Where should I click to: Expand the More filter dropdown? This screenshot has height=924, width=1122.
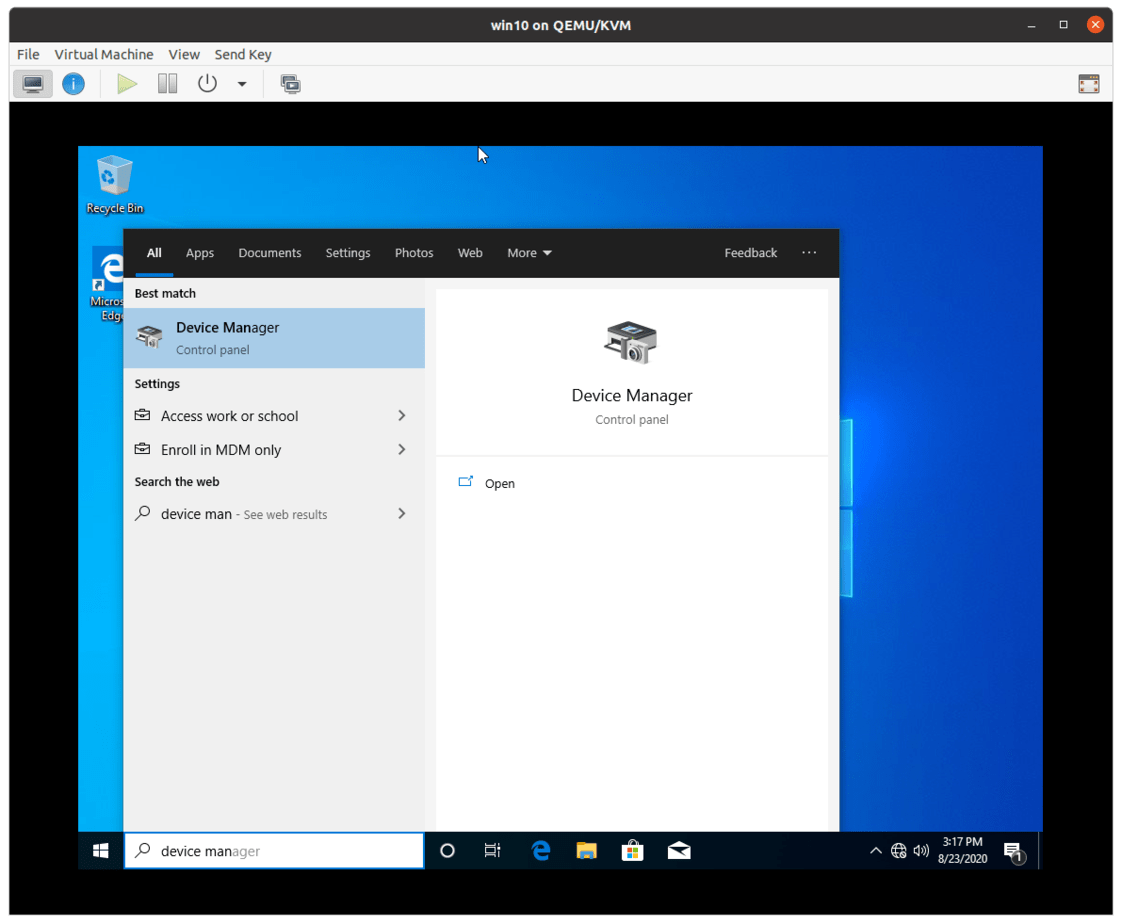pyautogui.click(x=529, y=253)
